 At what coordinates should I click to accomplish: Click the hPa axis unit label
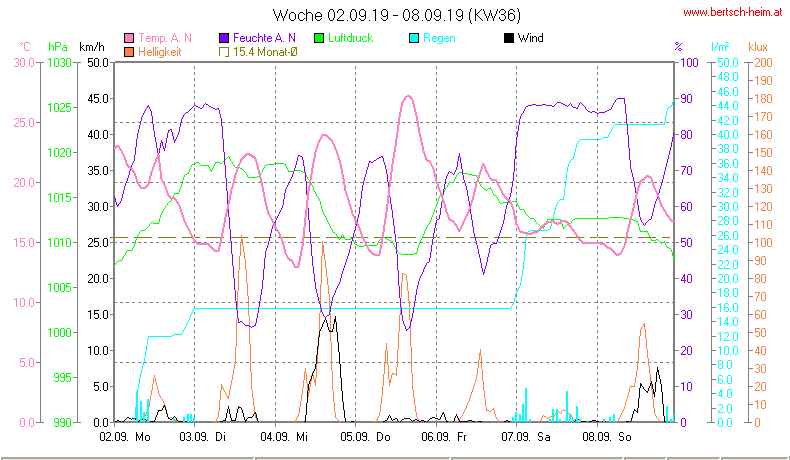point(57,47)
